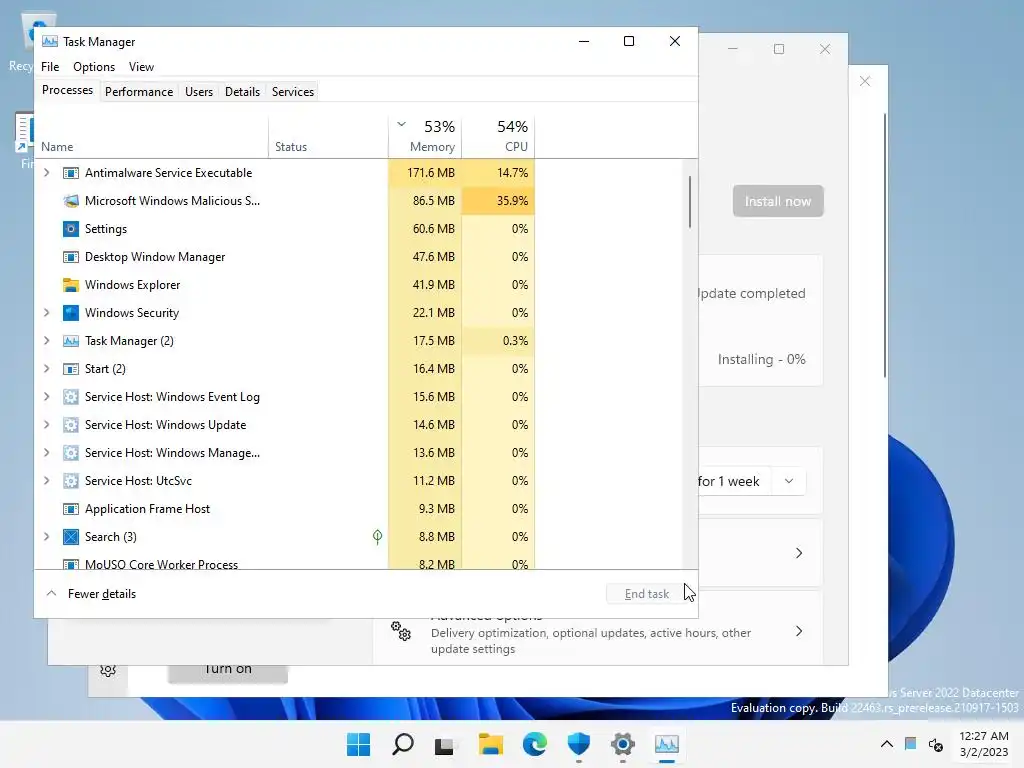Switch to the Details tab
Screen dimensions: 1024x768
242,92
